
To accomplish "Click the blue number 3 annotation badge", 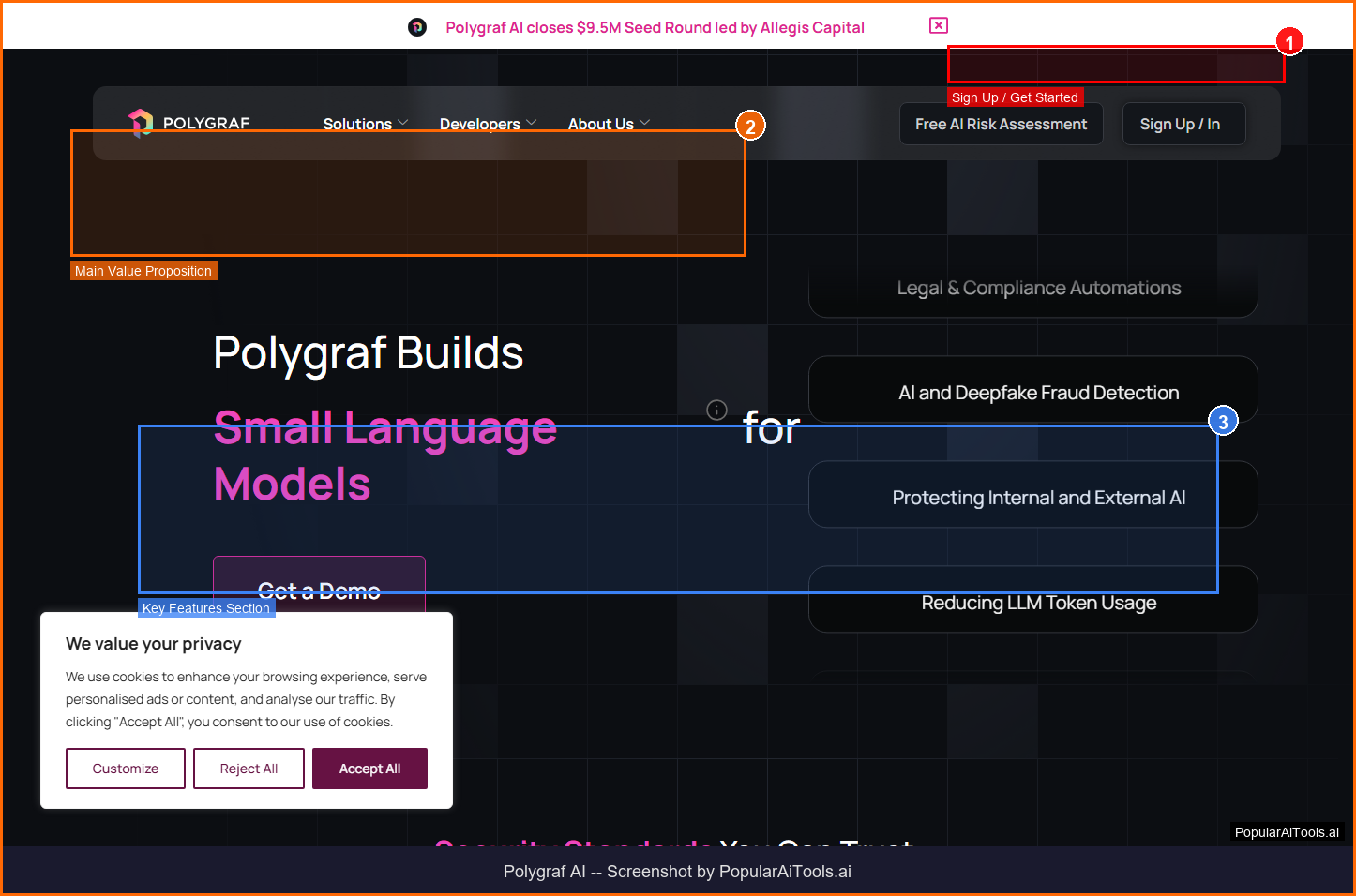I will pos(1223,422).
